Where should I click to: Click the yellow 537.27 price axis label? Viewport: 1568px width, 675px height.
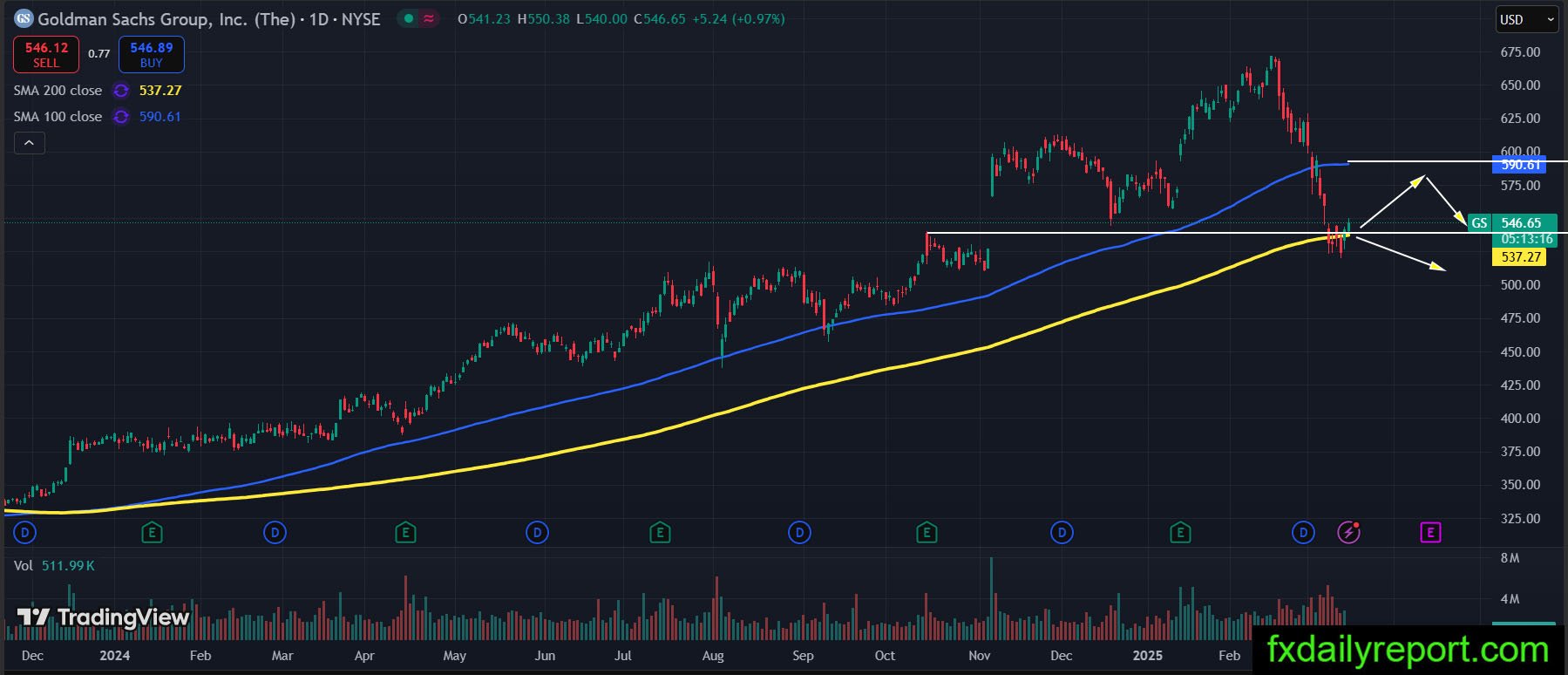(x=1521, y=256)
